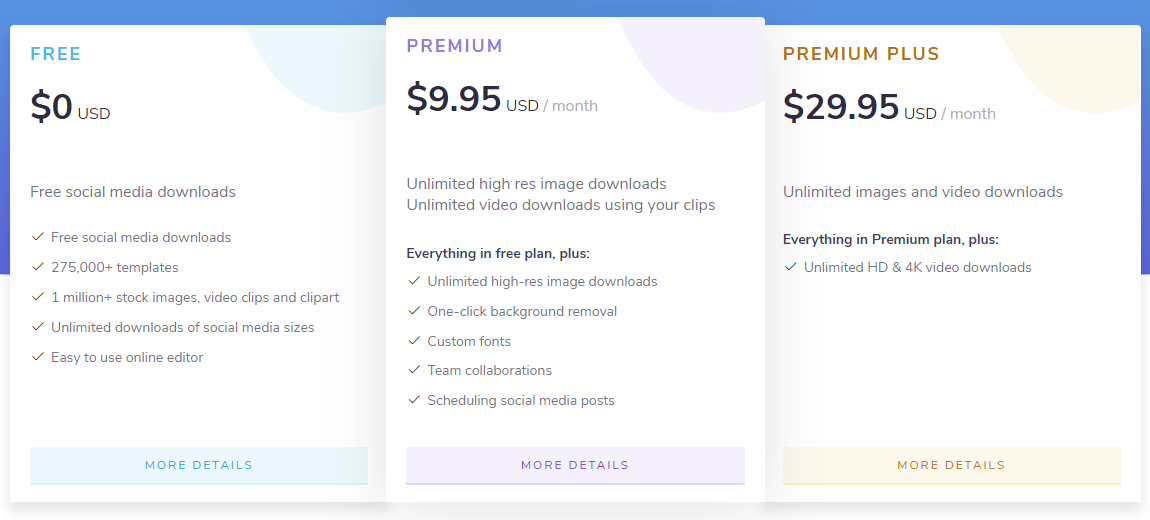Image resolution: width=1150 pixels, height=520 pixels.
Task: Select the FREE plan heading
Action: (x=56, y=54)
